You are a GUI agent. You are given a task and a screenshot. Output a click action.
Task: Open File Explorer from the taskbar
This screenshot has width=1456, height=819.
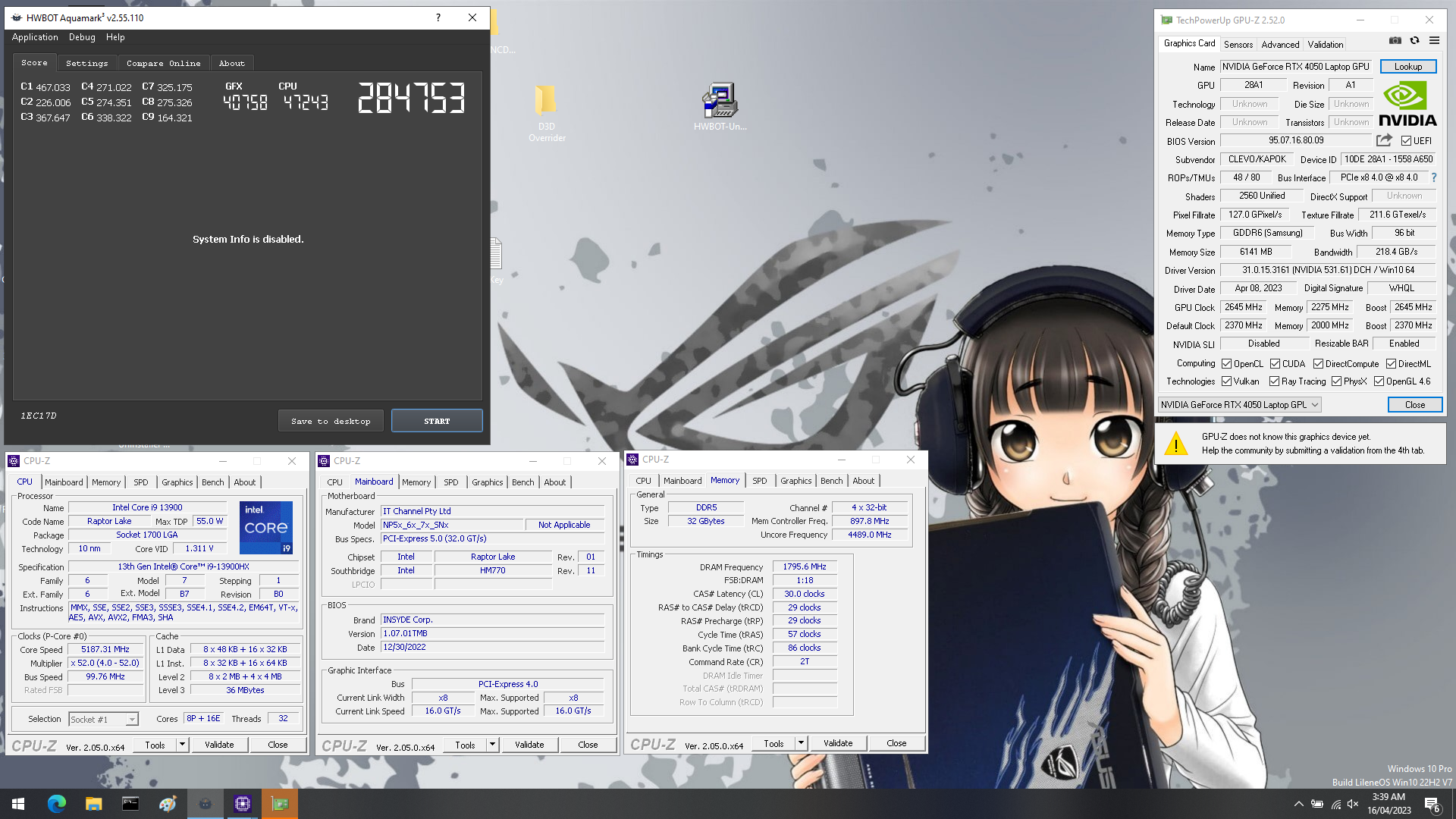[93, 804]
